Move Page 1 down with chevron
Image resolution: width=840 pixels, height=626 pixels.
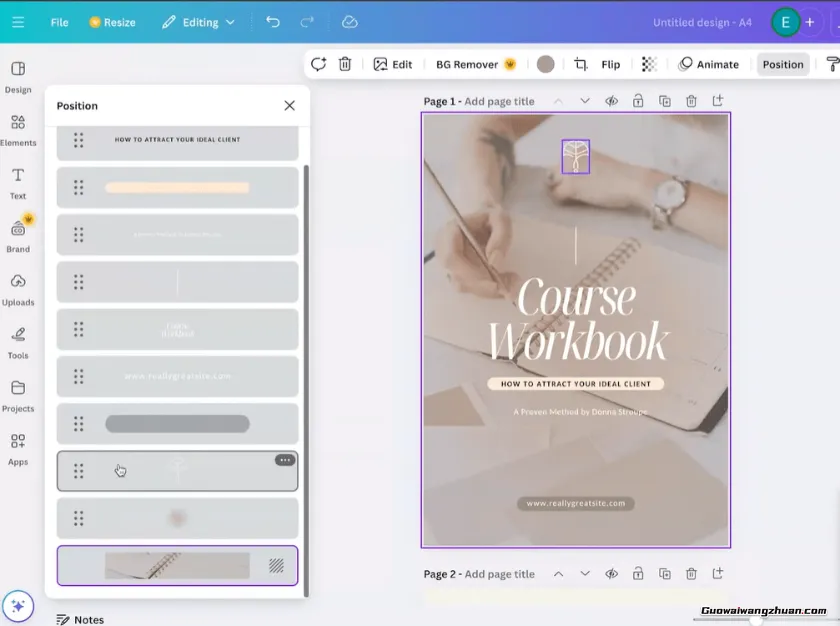click(585, 101)
